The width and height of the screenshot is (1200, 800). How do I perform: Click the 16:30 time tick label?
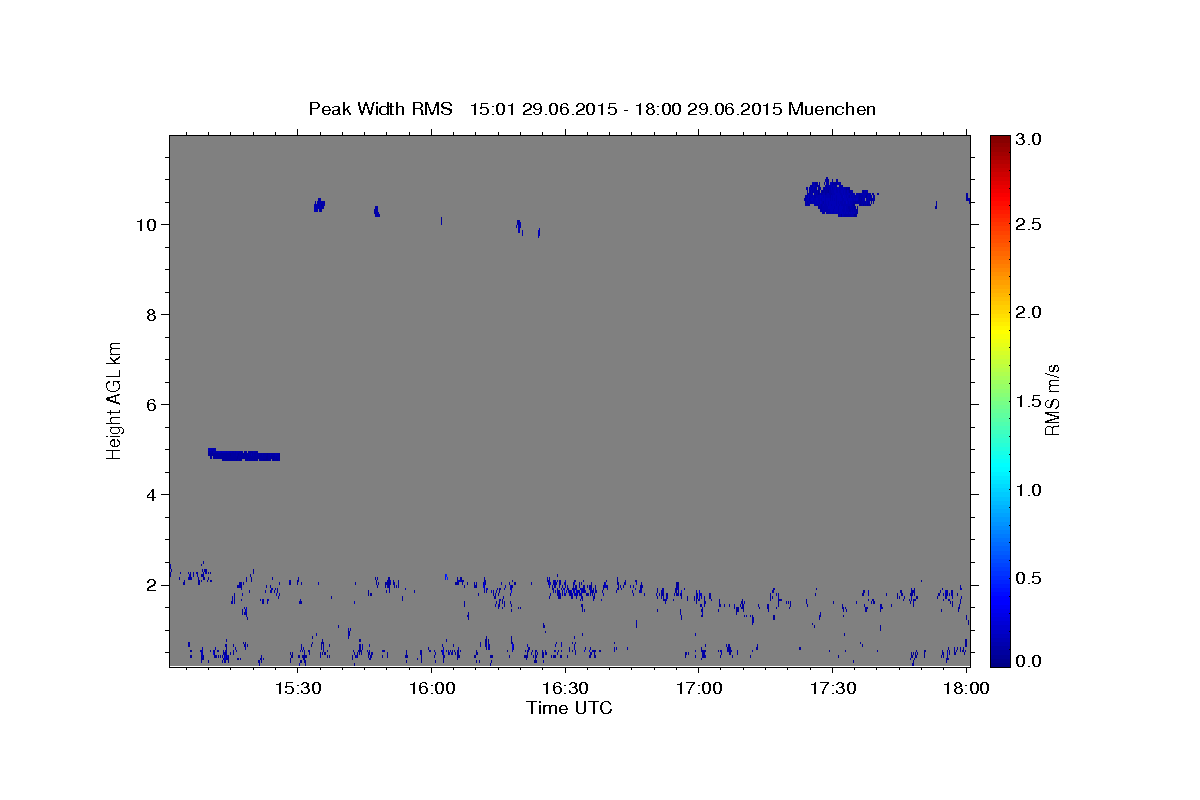pos(565,688)
